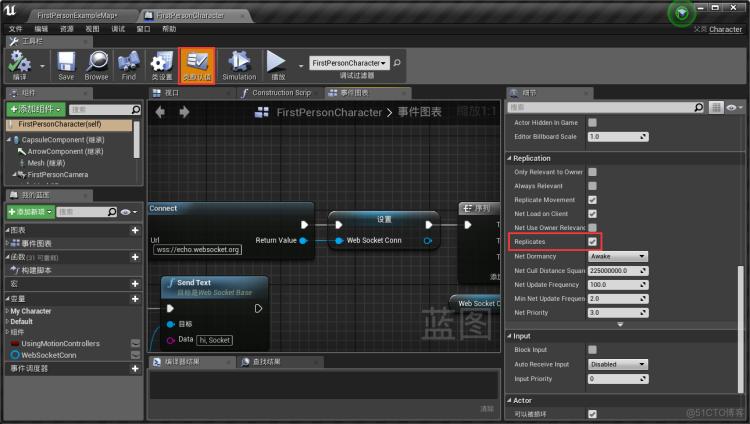The width and height of the screenshot is (750, 424).
Task: Open Net Dormancy Awake dropdown
Action: (618, 257)
